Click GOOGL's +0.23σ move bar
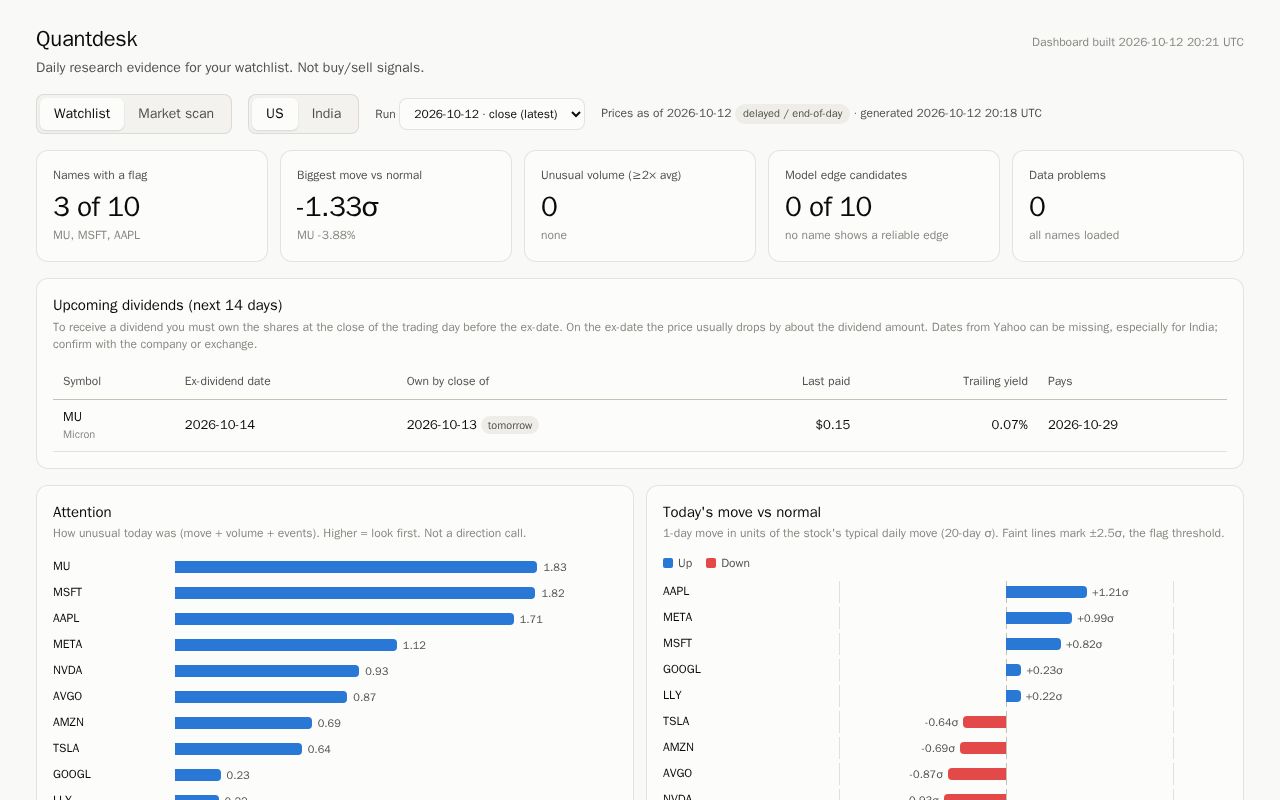The image size is (1280, 800). pos(1013,670)
